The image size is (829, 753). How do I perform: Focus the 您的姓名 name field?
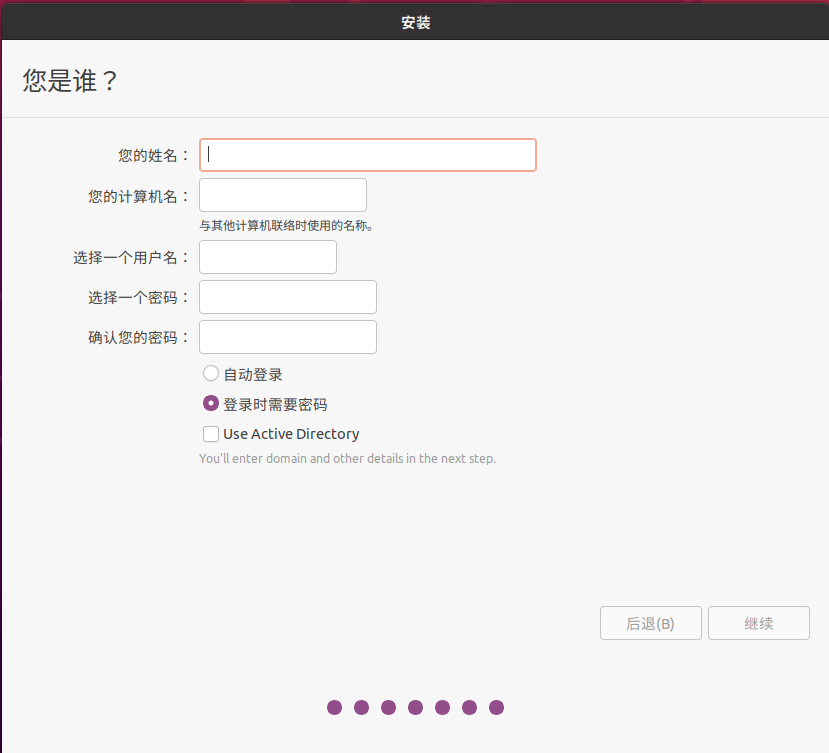367,155
